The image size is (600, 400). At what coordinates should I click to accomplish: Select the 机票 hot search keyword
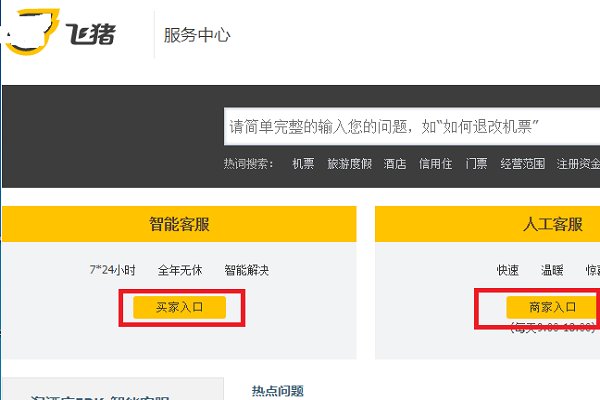click(303, 164)
